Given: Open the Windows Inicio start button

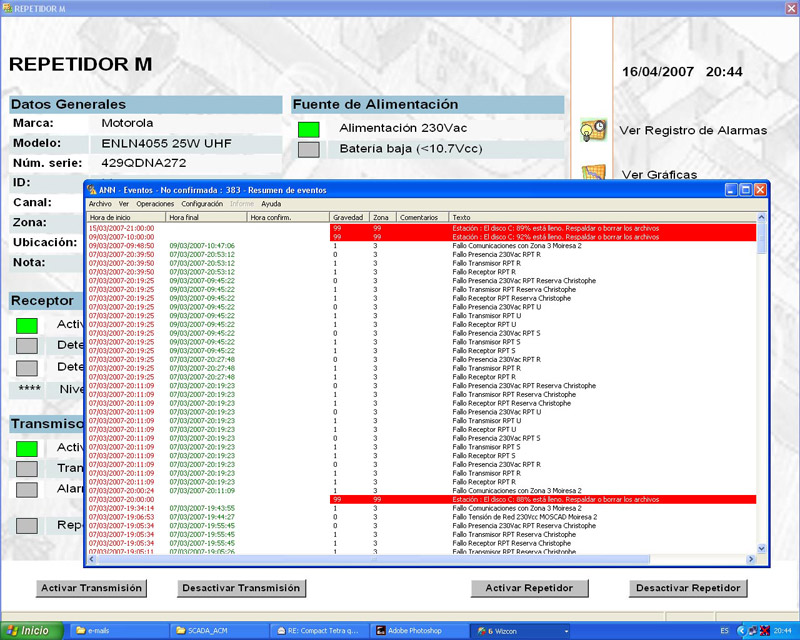Looking at the screenshot, I should (x=28, y=631).
